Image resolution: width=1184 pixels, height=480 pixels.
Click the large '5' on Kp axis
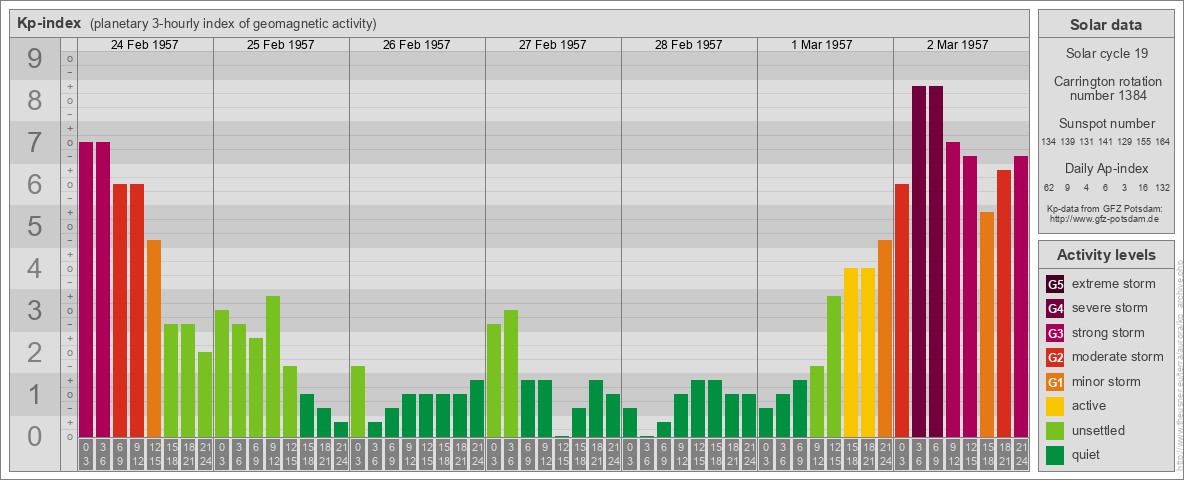35,226
